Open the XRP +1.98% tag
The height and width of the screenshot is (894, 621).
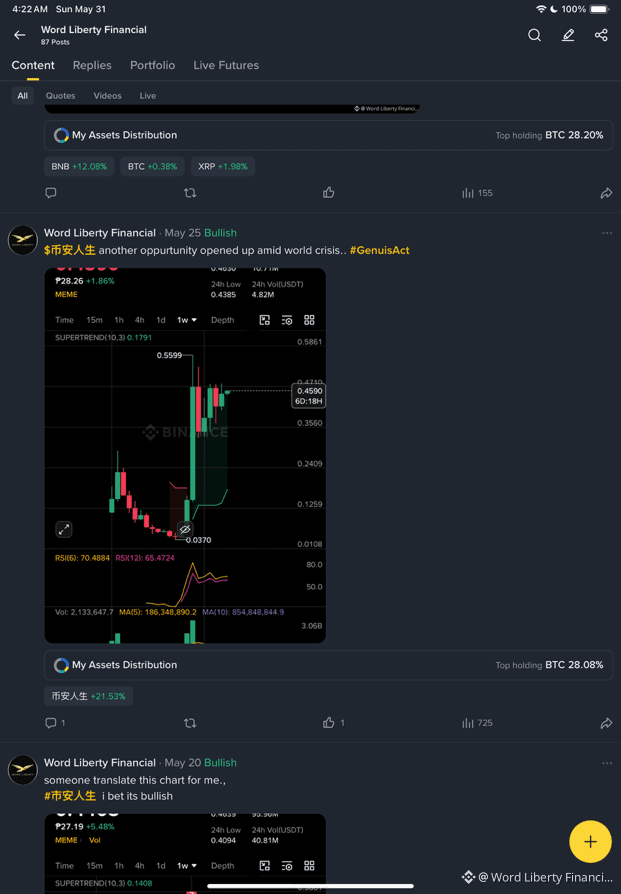tap(222, 166)
